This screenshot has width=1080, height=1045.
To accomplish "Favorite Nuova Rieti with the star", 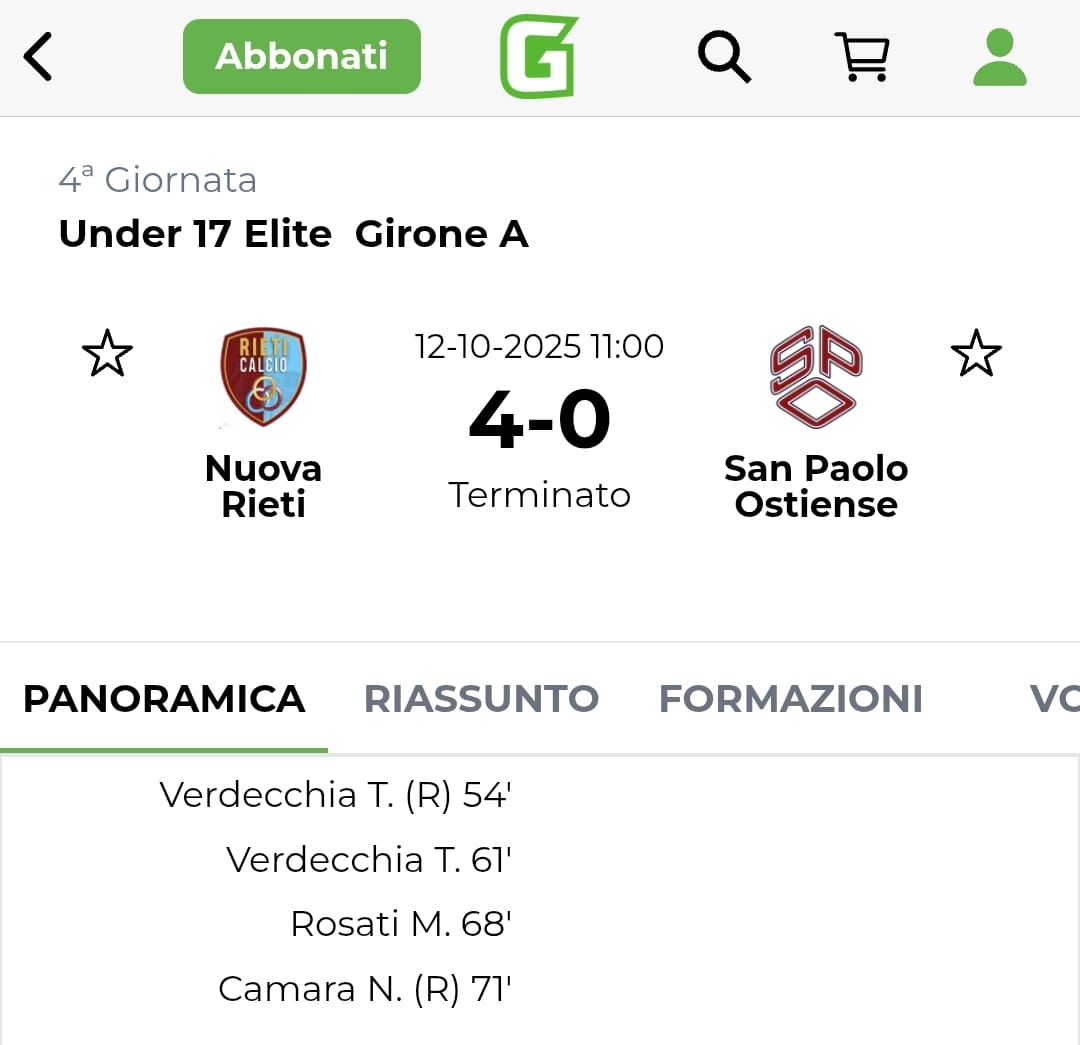I will [107, 354].
